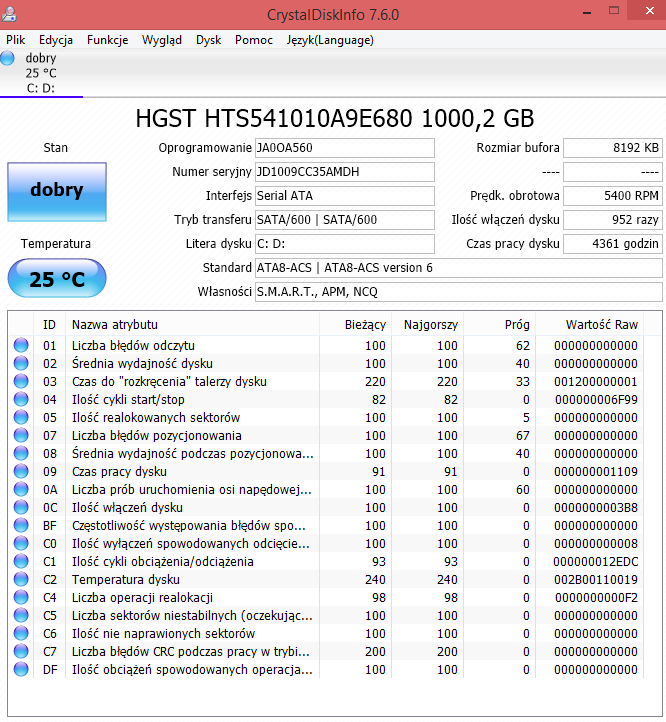Click status icon for attribute C7
Screen dimensions: 666x722
point(21,651)
